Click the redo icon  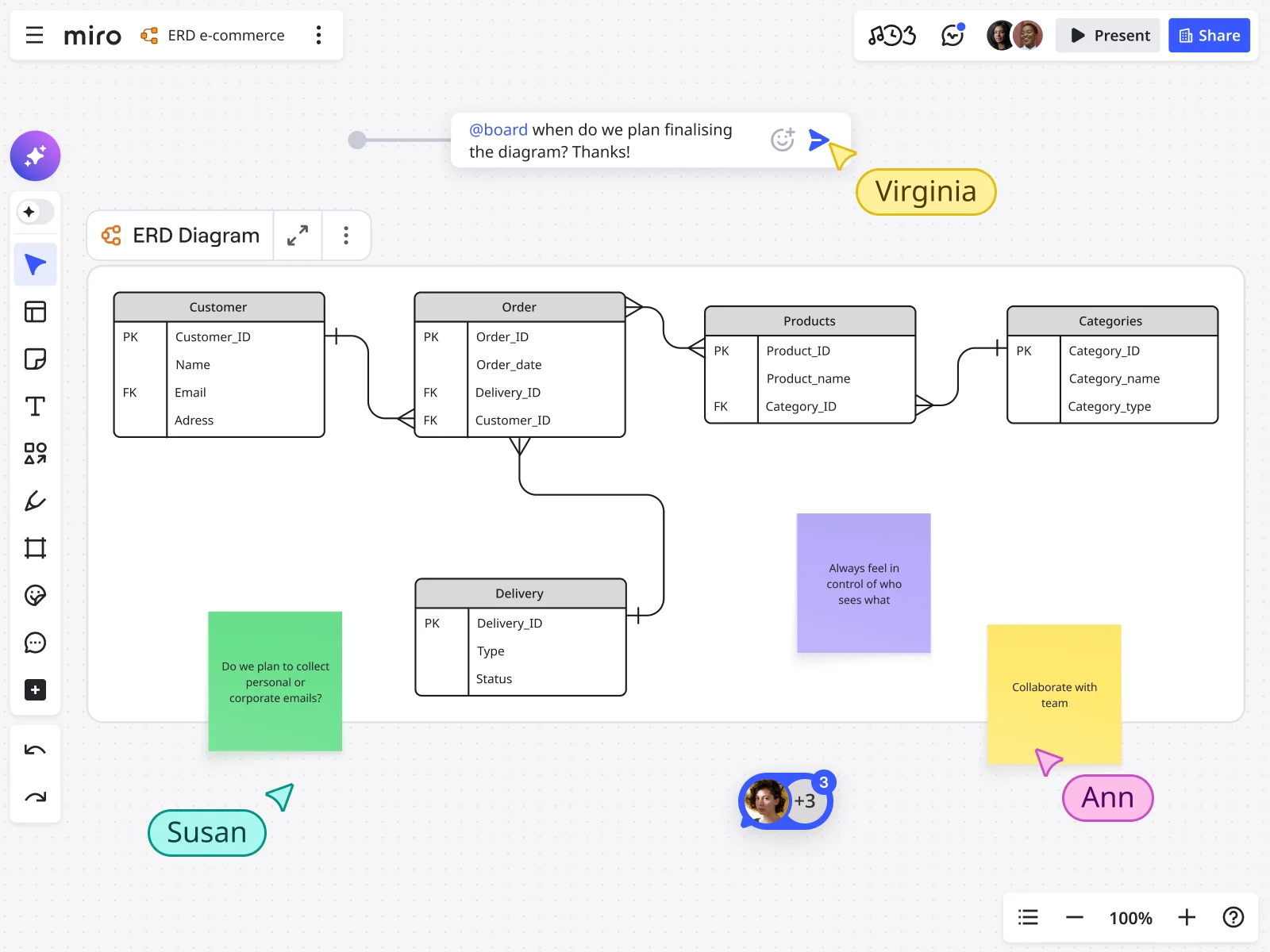35,797
